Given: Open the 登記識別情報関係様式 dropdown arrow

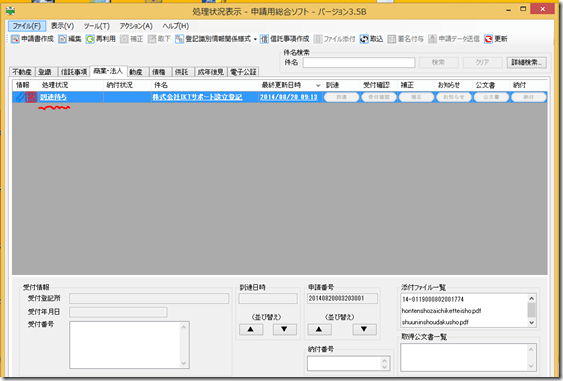Looking at the screenshot, I should pos(255,39).
